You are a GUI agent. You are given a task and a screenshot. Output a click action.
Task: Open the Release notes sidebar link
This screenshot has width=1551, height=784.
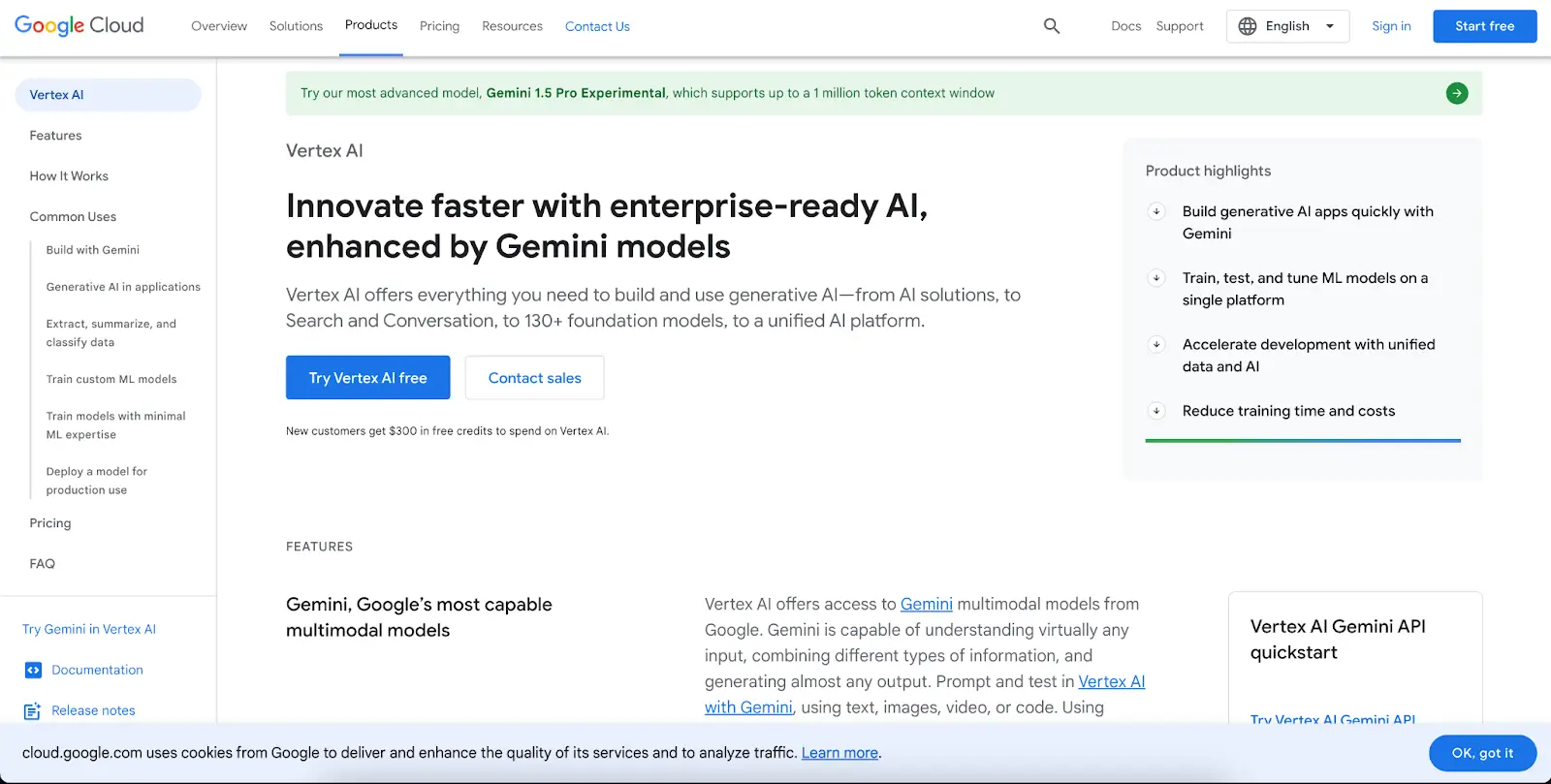tap(93, 710)
